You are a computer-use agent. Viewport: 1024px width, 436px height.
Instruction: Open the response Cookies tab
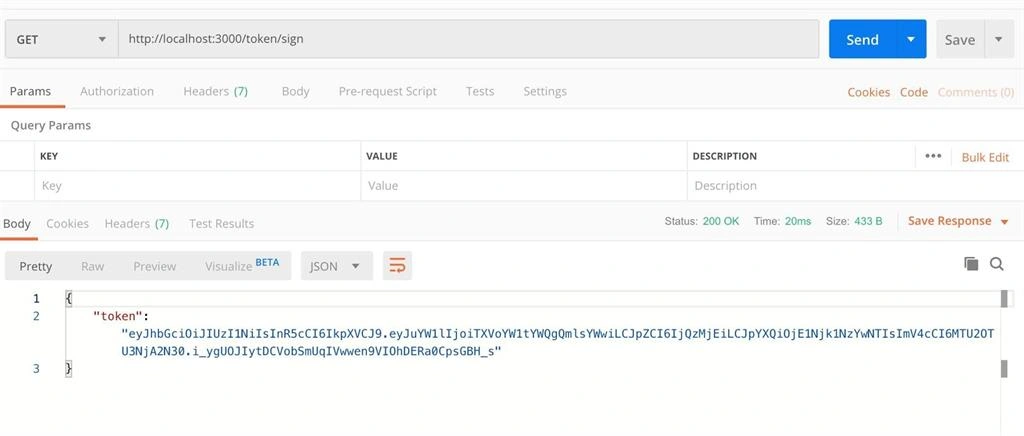[67, 223]
